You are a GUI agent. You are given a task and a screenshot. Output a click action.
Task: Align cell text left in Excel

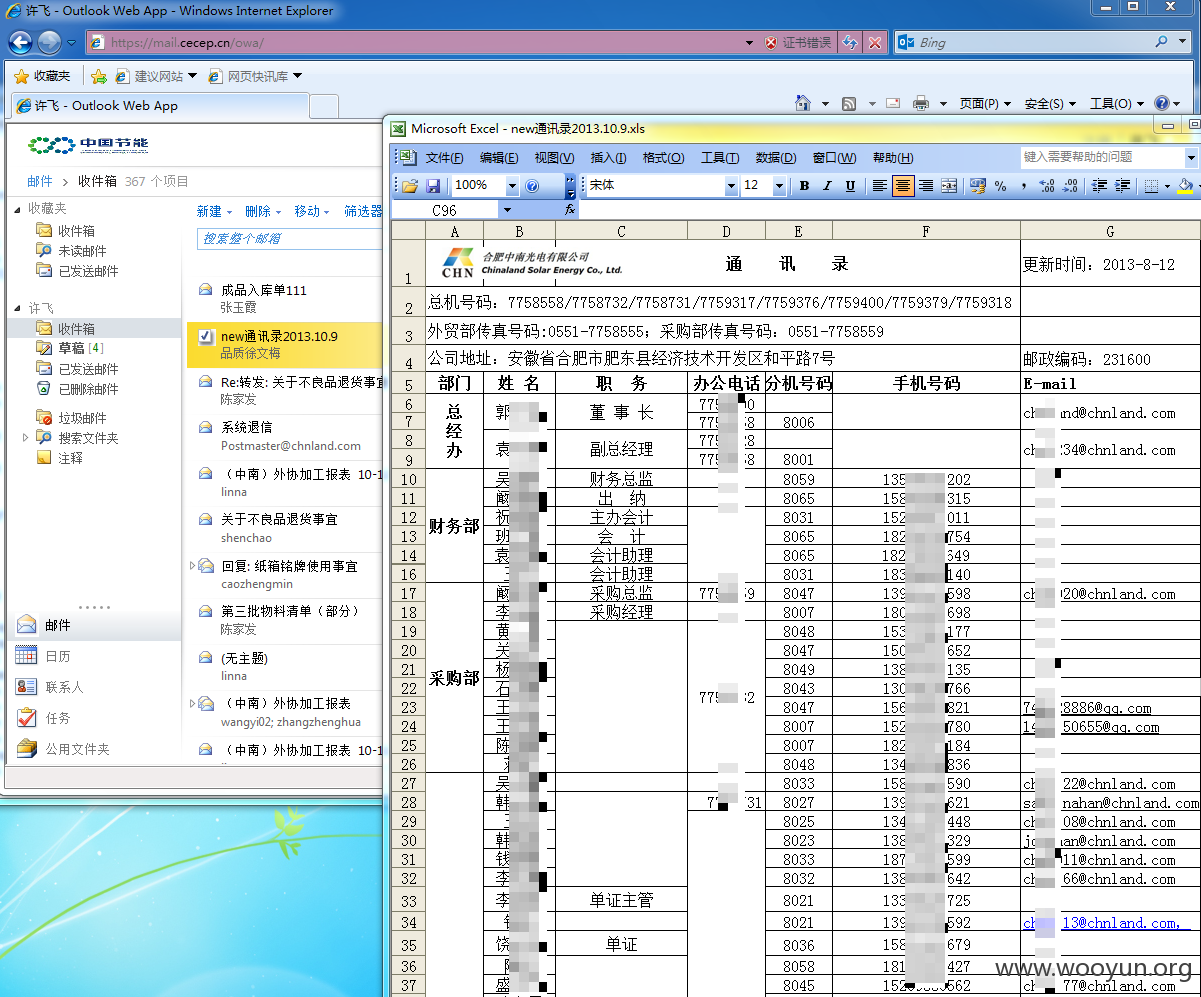879,186
